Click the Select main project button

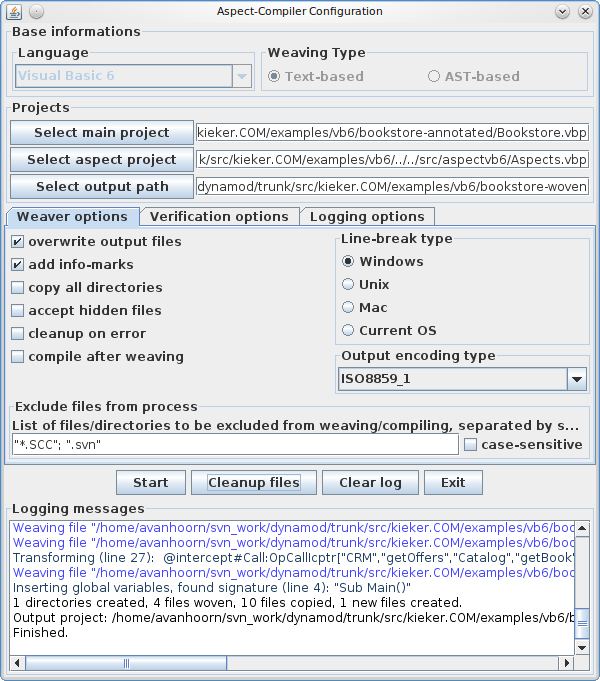click(x=102, y=132)
